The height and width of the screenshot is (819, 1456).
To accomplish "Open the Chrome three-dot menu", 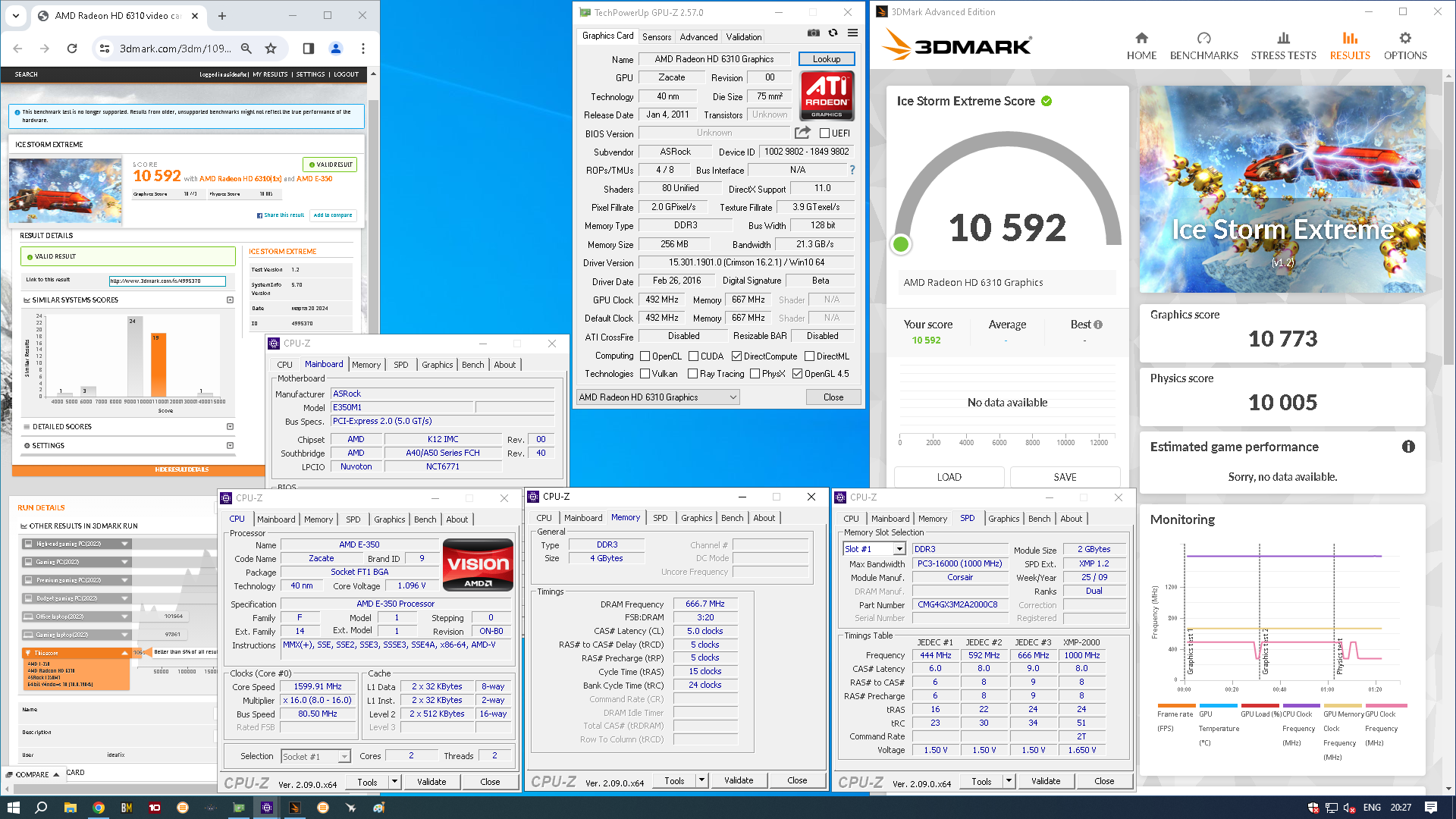I will coord(363,49).
